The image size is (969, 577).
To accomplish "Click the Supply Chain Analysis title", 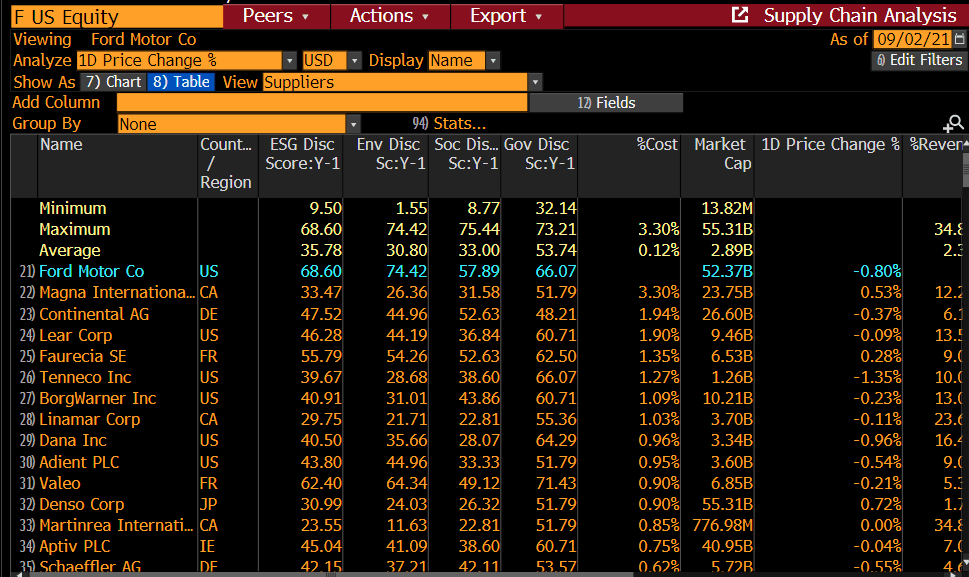I will (860, 15).
